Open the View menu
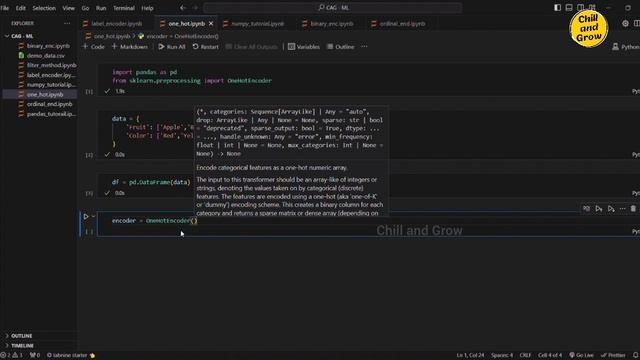Image resolution: width=640 pixels, height=360 pixels. point(68,8)
